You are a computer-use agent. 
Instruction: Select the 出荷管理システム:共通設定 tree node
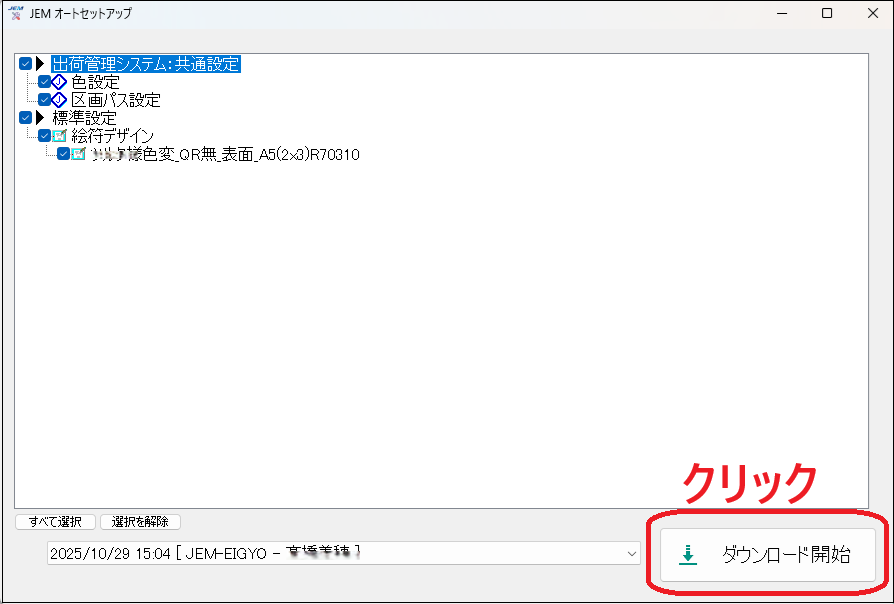146,64
